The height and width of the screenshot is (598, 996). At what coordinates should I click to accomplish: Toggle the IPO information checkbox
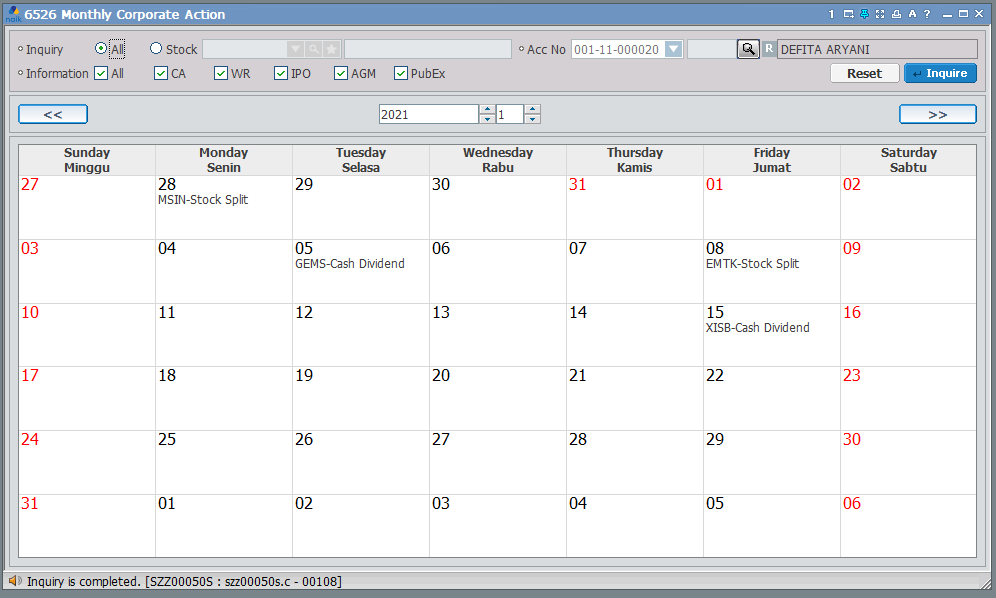tap(281, 73)
